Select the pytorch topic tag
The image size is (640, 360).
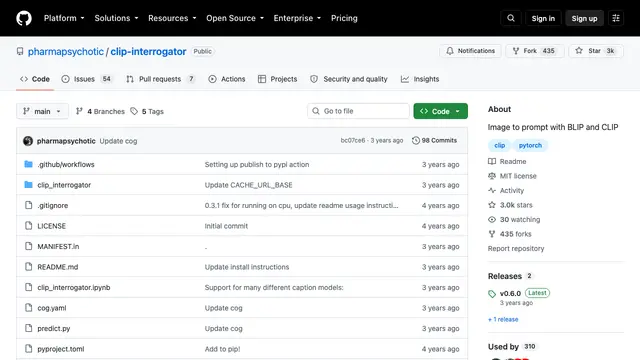click(530, 145)
